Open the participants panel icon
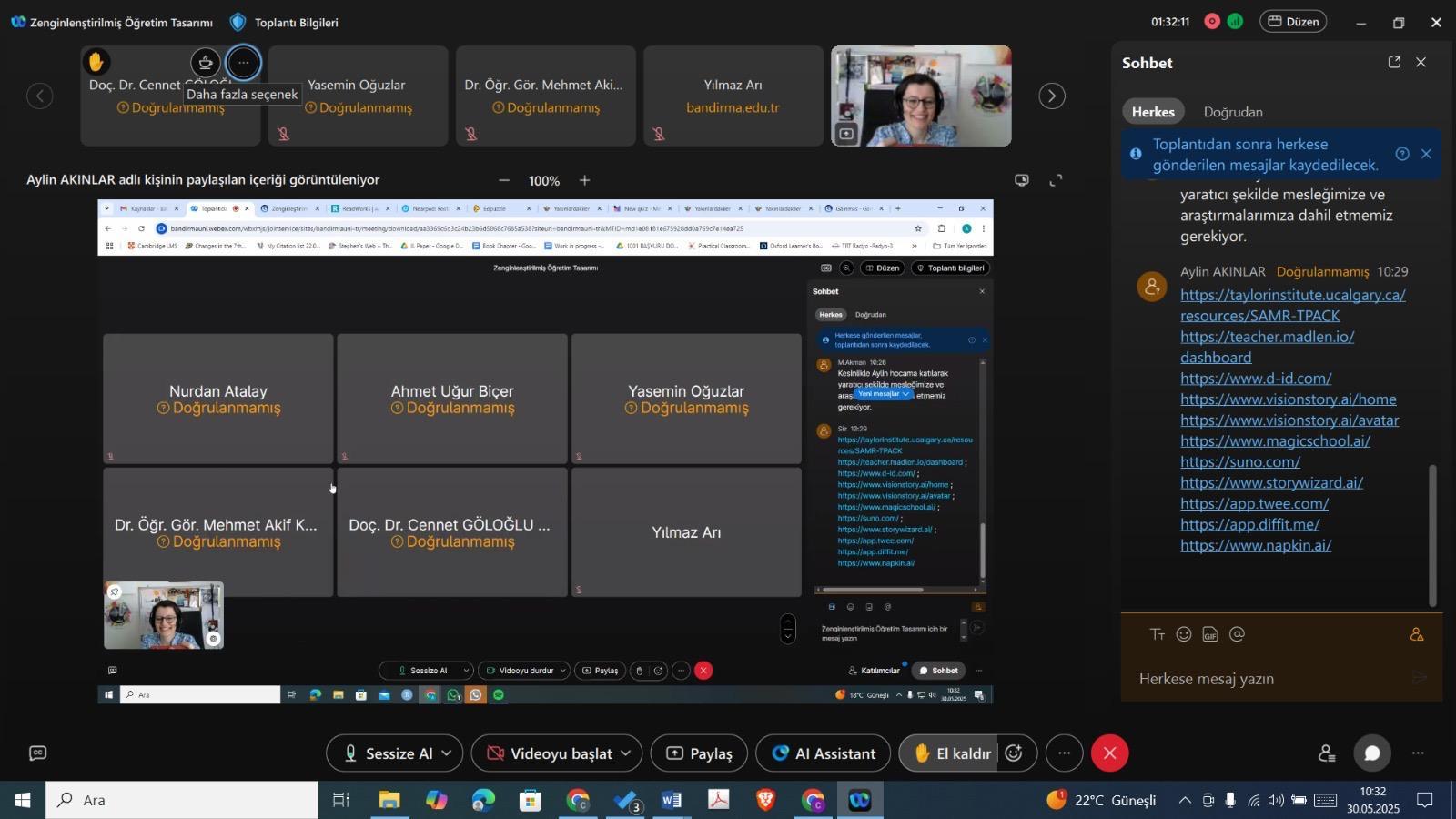This screenshot has height=819, width=1456. [x=1327, y=753]
